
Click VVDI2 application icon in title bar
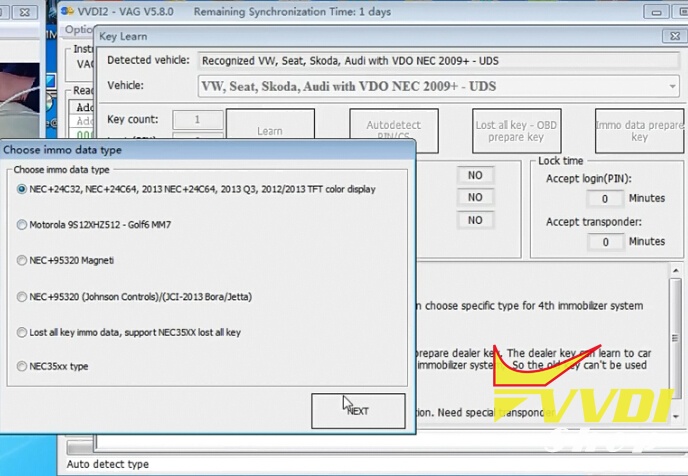67,11
